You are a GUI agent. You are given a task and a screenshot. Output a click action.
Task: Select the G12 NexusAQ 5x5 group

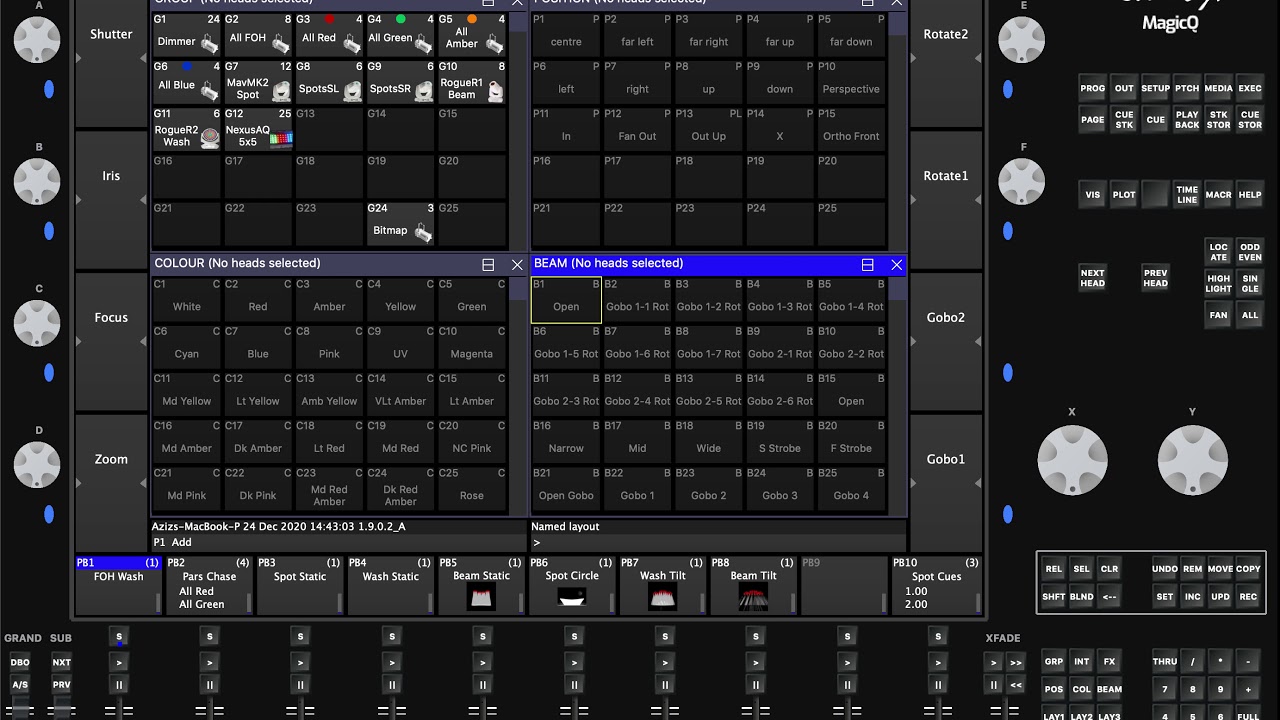258,128
